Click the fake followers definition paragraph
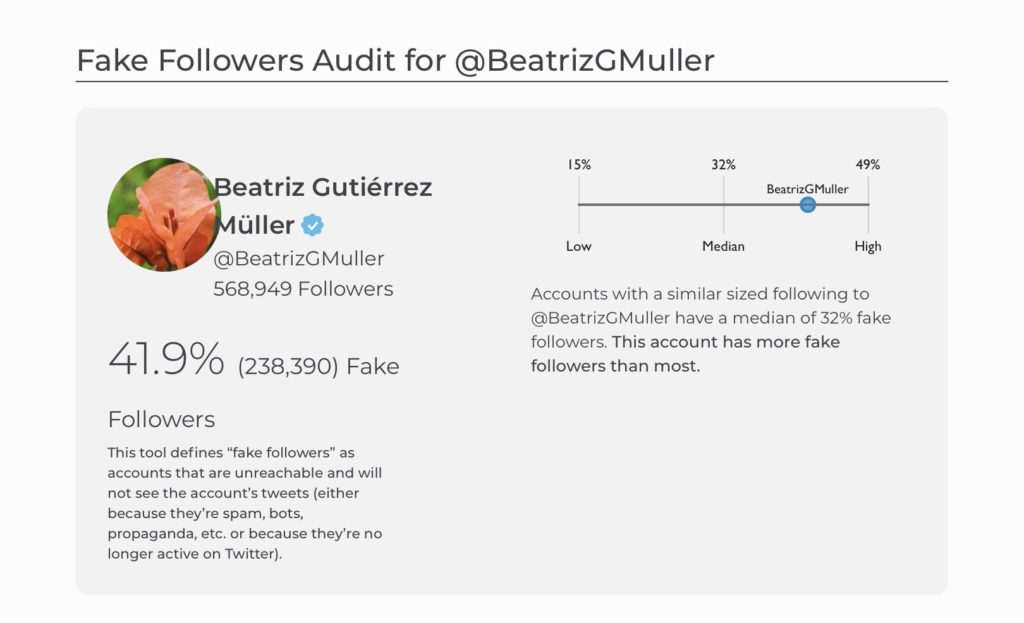The image size is (1024, 623). pyautogui.click(x=245, y=503)
